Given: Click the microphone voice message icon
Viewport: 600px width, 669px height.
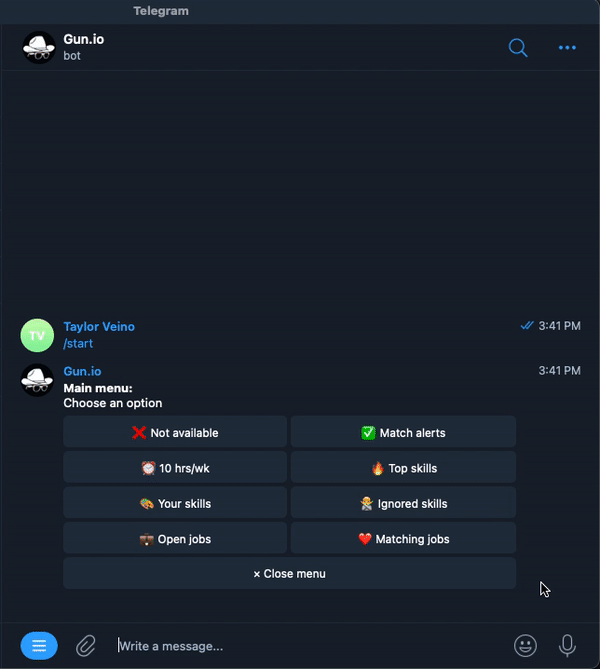Looking at the screenshot, I should (567, 645).
